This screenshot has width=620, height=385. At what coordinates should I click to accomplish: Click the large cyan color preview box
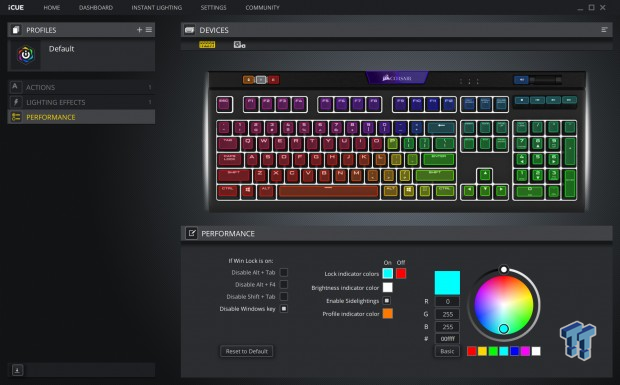(447, 283)
